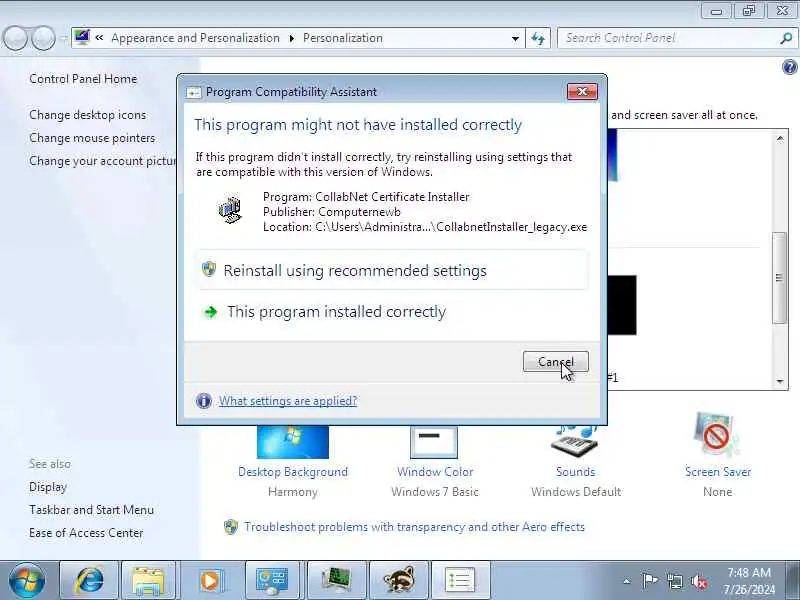
Task: Show hidden tray icons arrow
Action: click(x=627, y=581)
